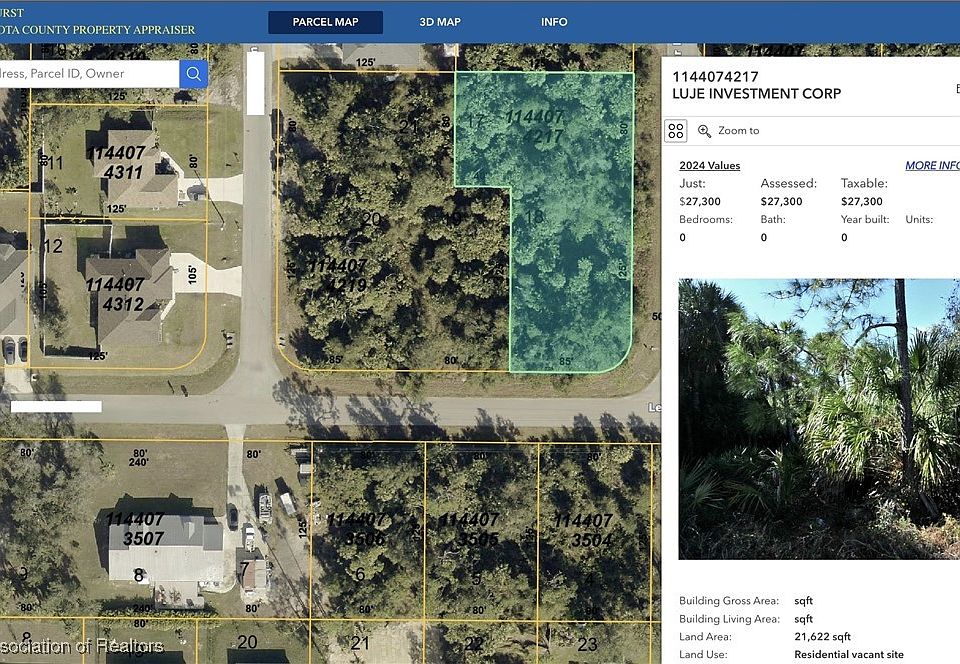This screenshot has height=664, width=960.
Task: Click the grid layout icon beside Zoom to
Action: click(x=676, y=131)
